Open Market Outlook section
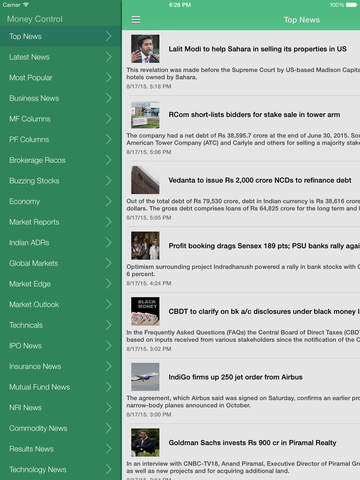The image size is (360, 480). pos(61,304)
